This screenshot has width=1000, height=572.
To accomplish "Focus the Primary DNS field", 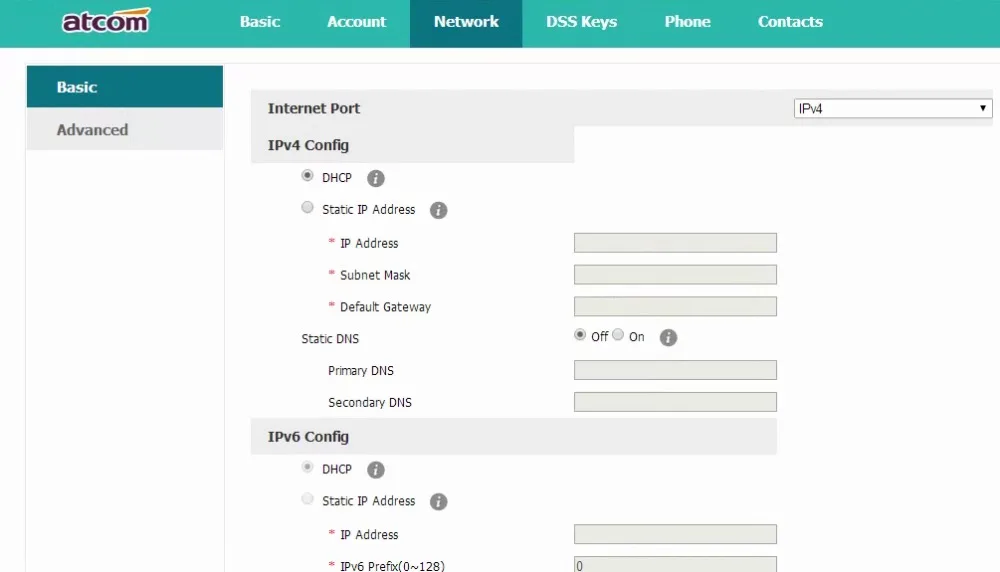I will point(675,370).
